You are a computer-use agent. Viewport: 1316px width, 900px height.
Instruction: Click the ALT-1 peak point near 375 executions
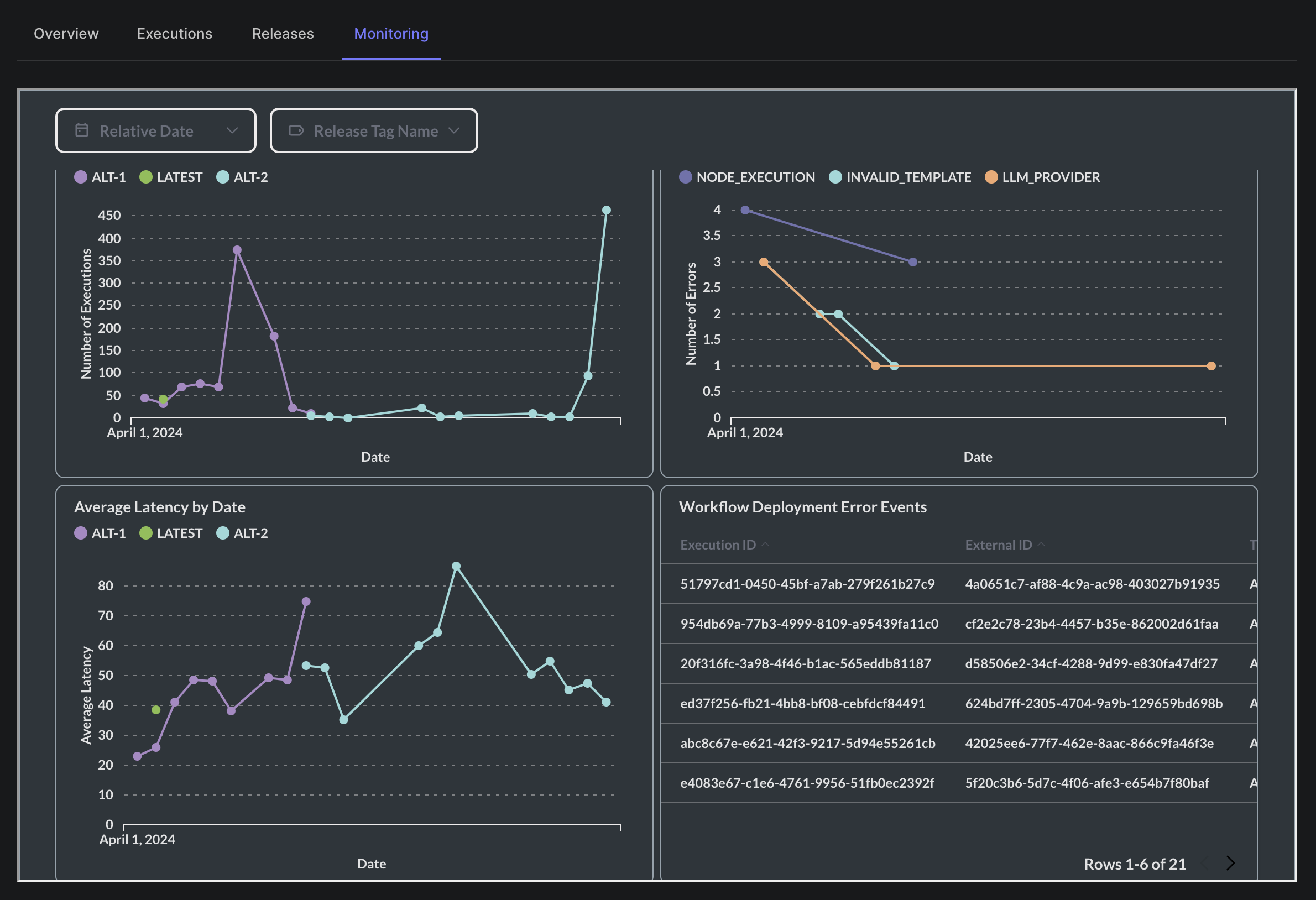[x=237, y=250]
